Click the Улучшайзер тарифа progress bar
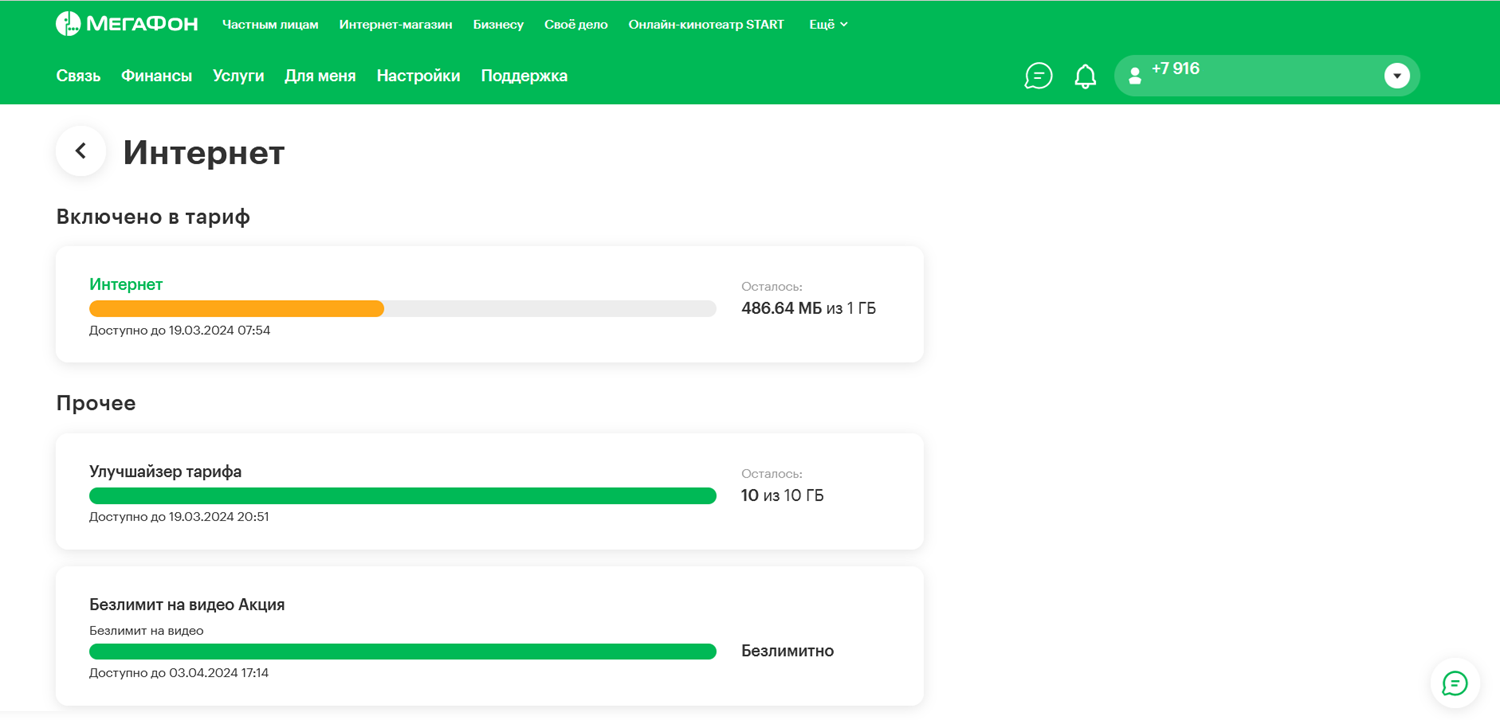Viewport: 1500px width, 720px height. 403,496
